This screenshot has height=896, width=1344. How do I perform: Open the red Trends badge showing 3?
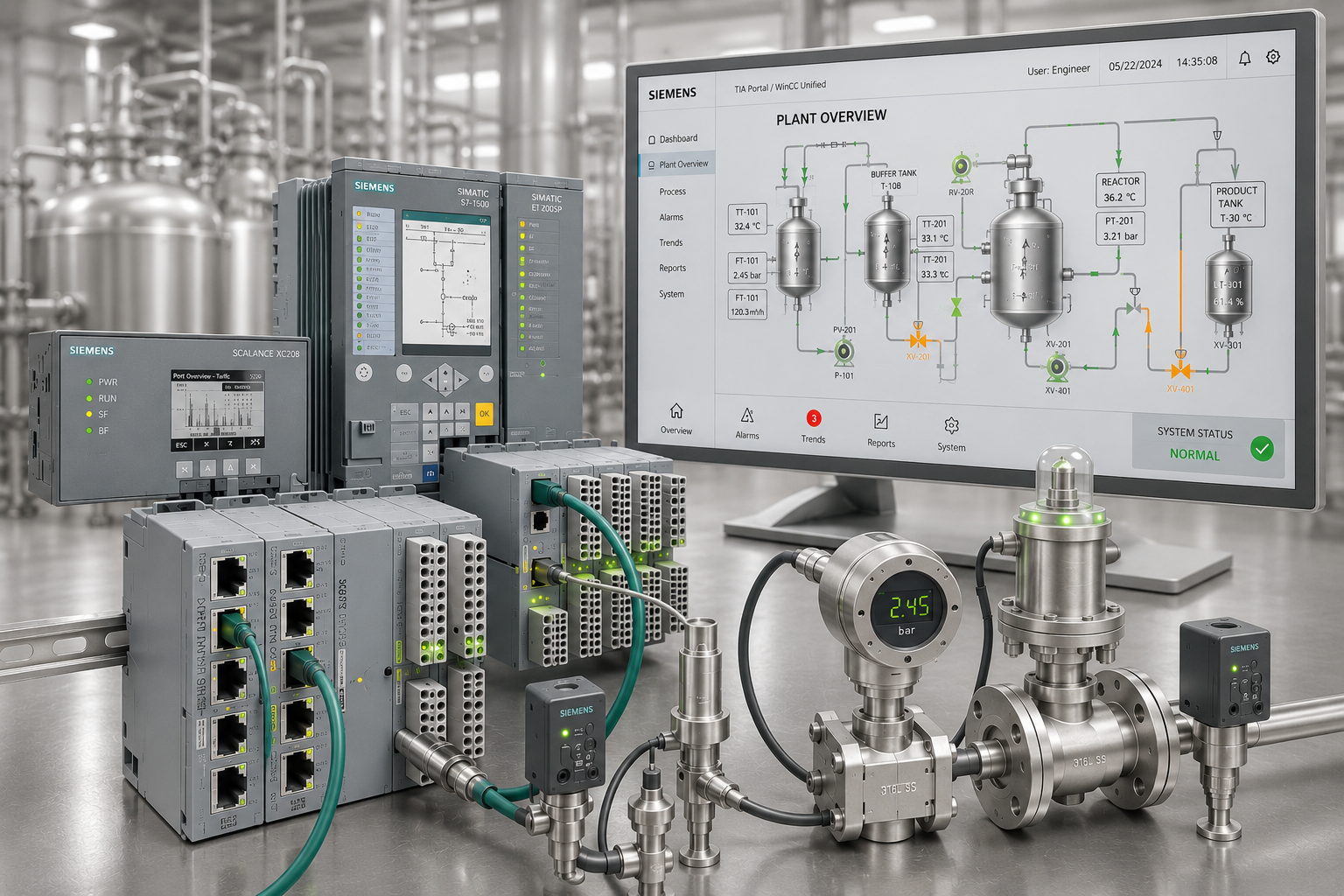point(814,418)
